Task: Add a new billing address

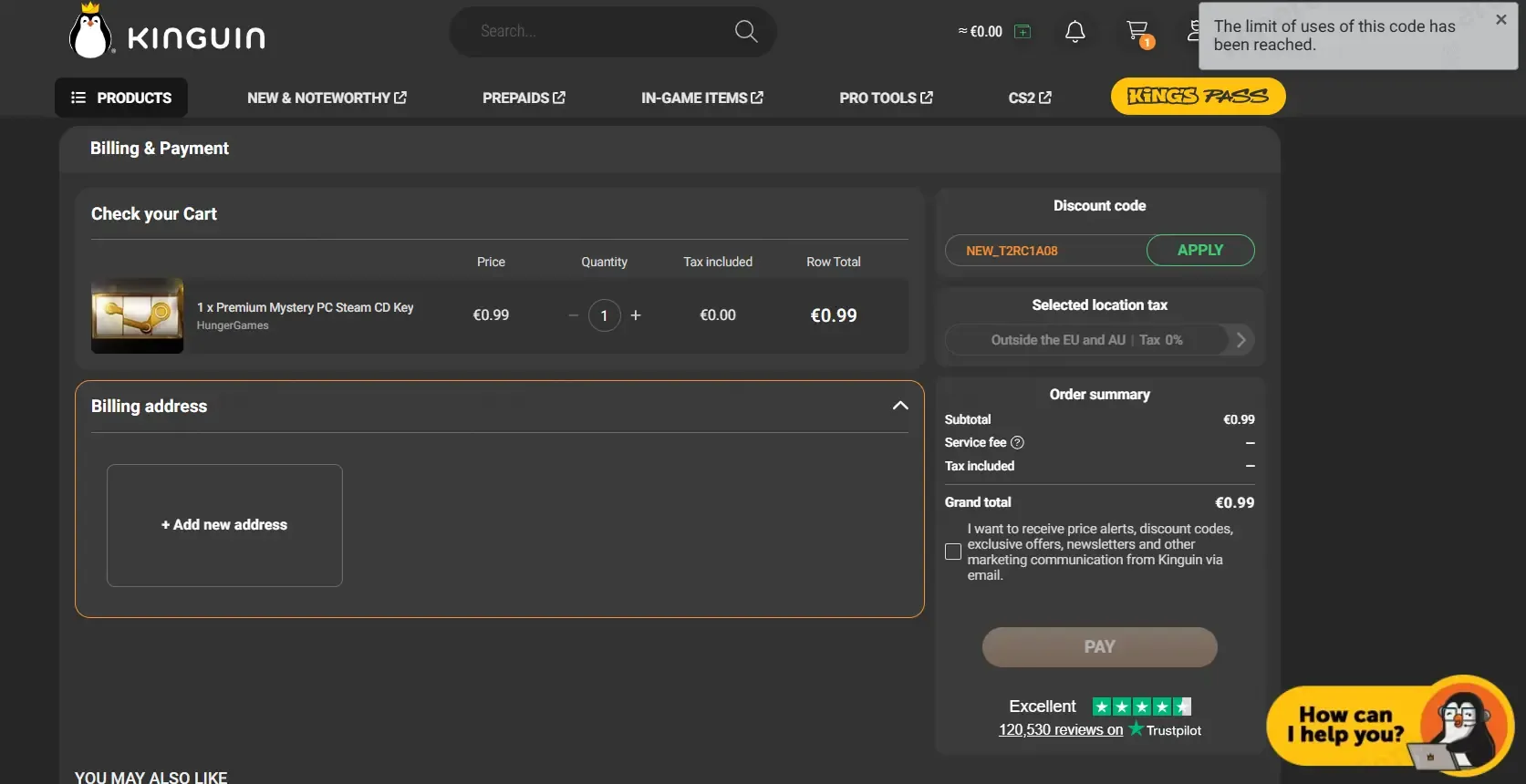Action: click(x=224, y=525)
